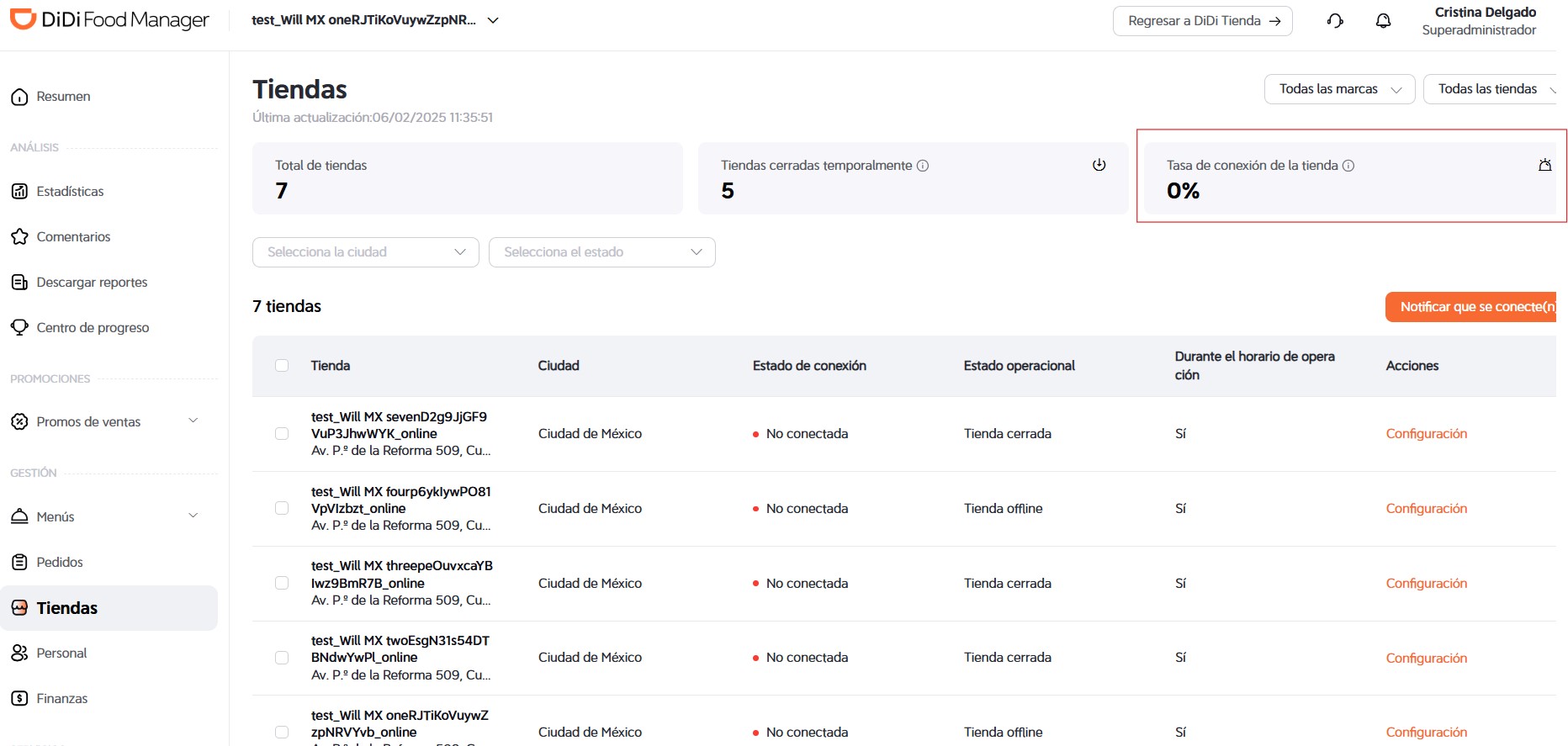Screen dimensions: 1568x746
Task: Click the alarm icon on connection rate card
Action: coord(1544,165)
